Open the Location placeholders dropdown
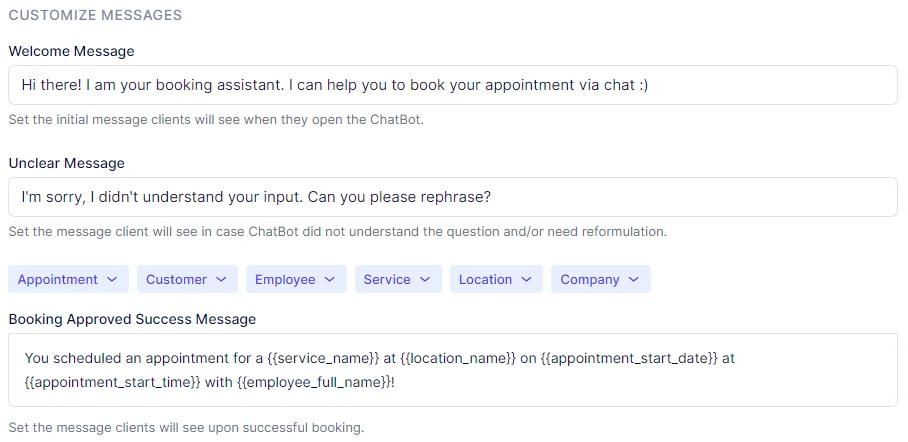This screenshot has width=908, height=442. (496, 280)
